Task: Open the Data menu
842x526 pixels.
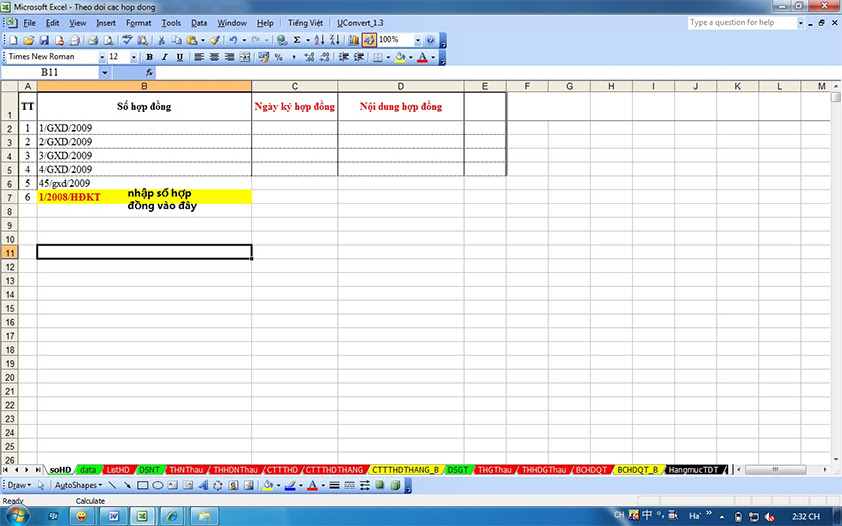Action: point(199,23)
